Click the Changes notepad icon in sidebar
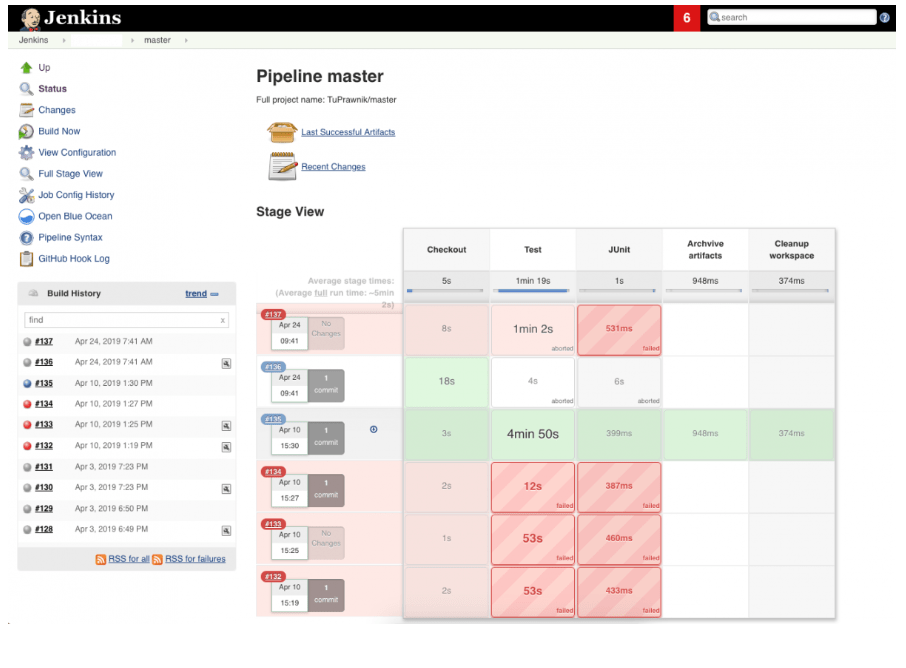Screen dimensions: 906x668 point(25,110)
